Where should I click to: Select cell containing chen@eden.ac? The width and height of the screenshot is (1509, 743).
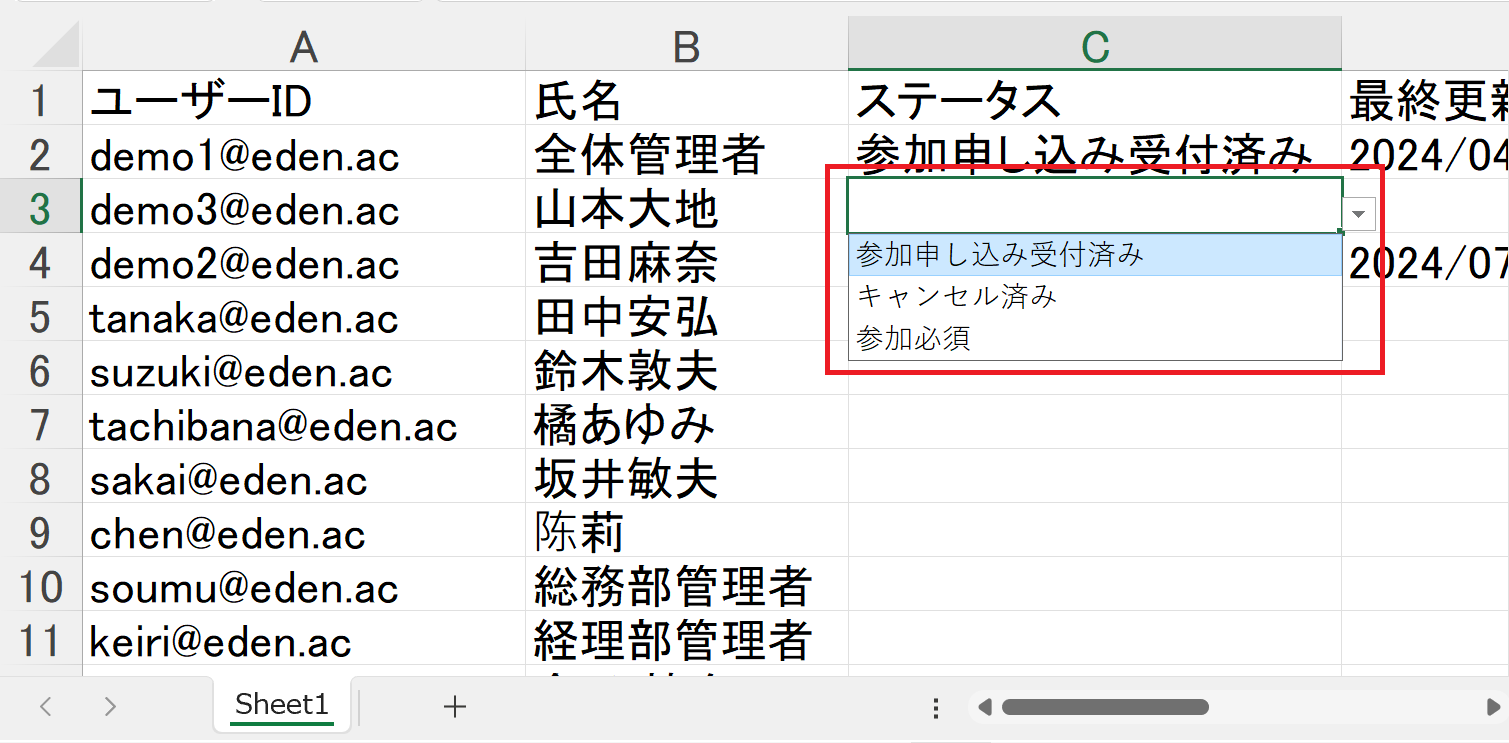[304, 530]
